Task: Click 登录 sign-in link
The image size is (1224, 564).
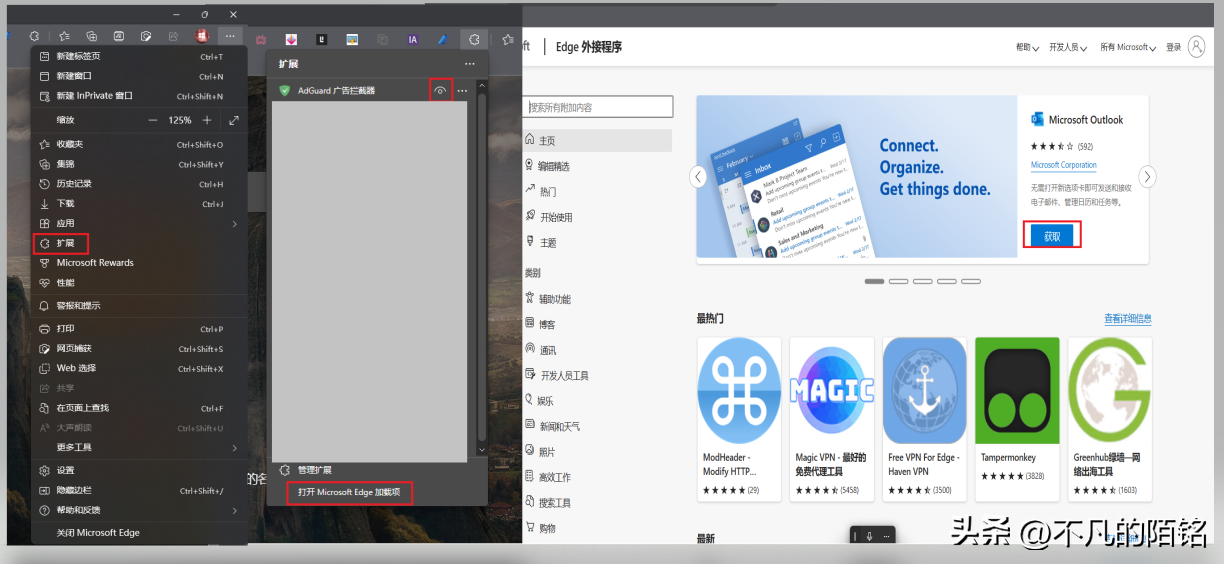Action: (1173, 47)
